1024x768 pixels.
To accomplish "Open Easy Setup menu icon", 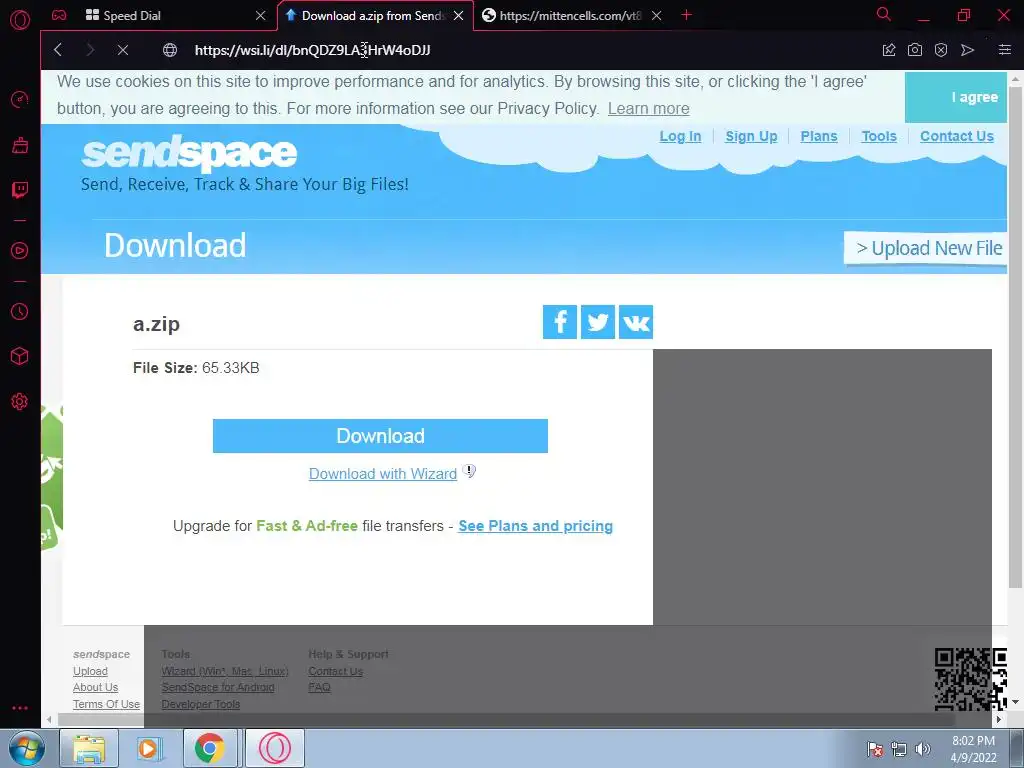I will 1005,50.
